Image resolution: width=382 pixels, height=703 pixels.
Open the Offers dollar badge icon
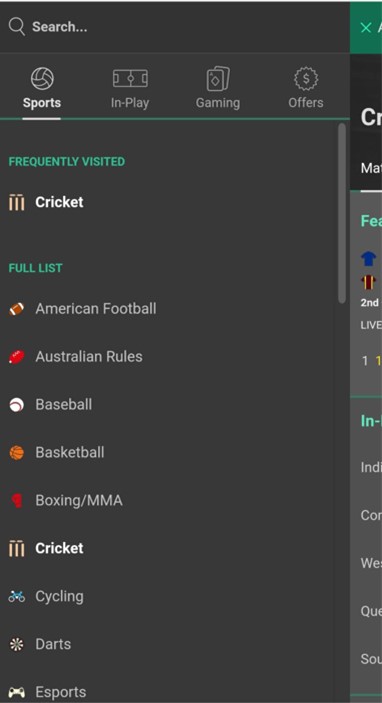(306, 79)
